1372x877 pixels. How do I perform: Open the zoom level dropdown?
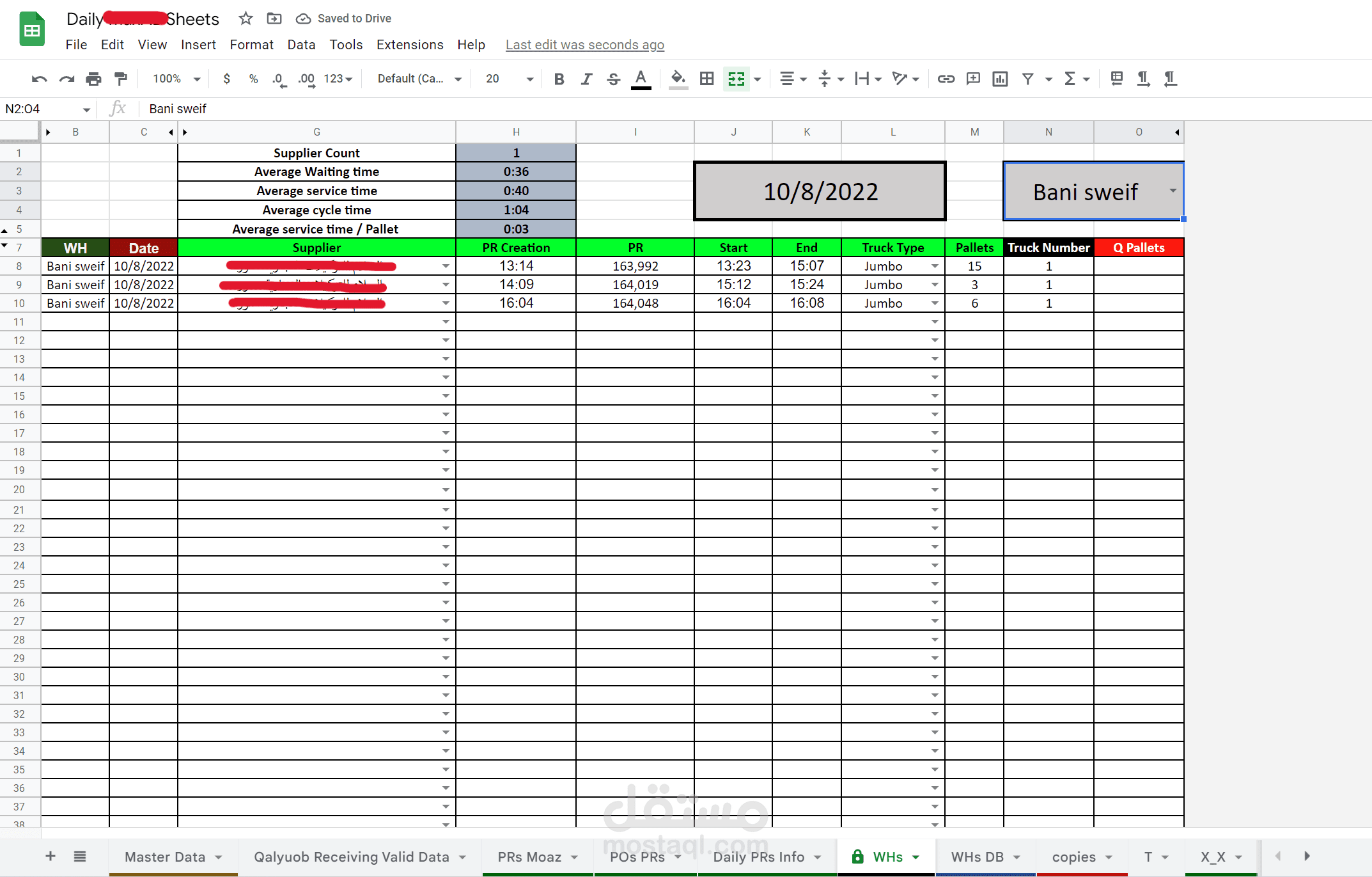174,79
